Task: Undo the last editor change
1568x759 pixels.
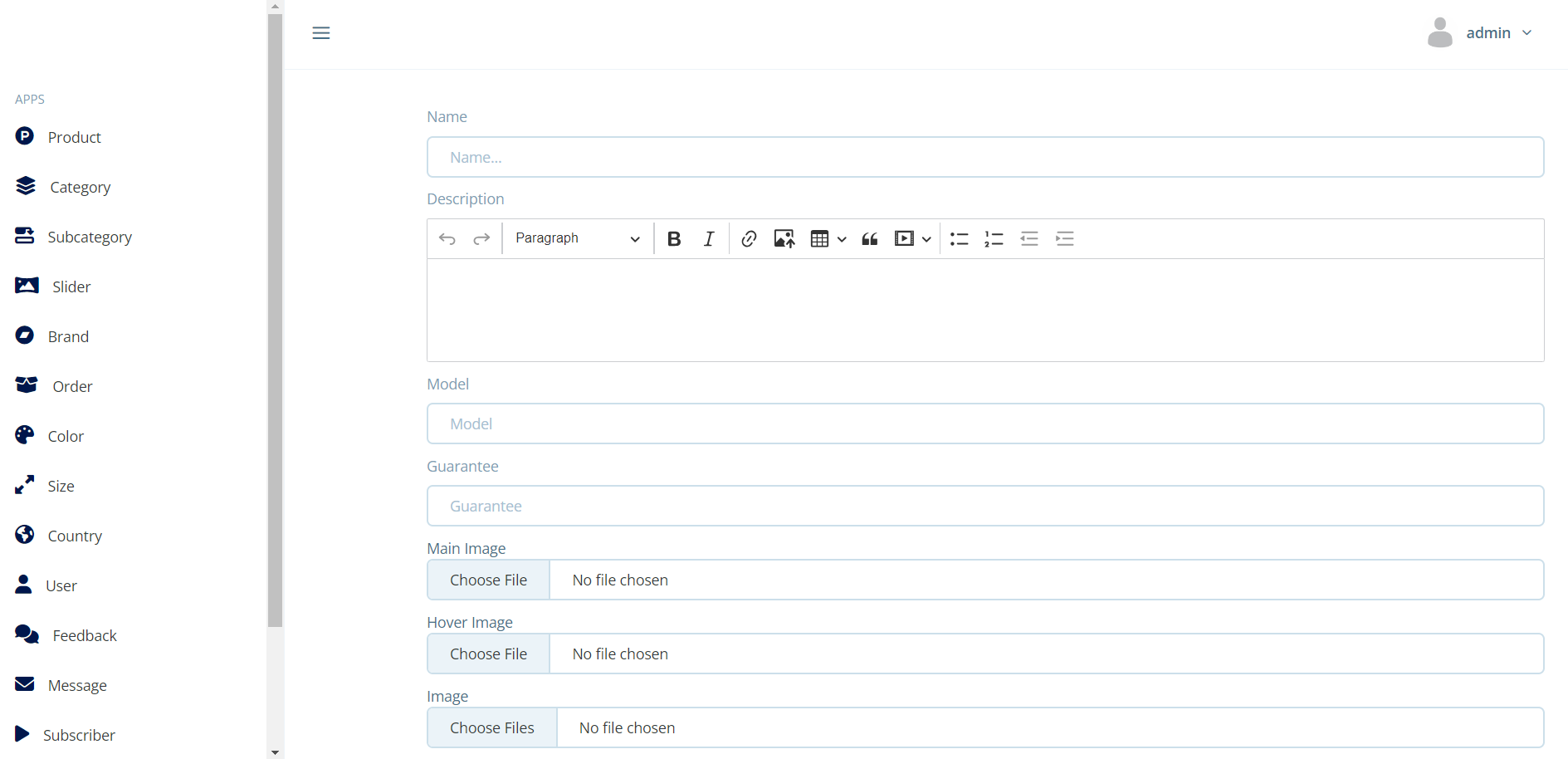Action: click(447, 239)
